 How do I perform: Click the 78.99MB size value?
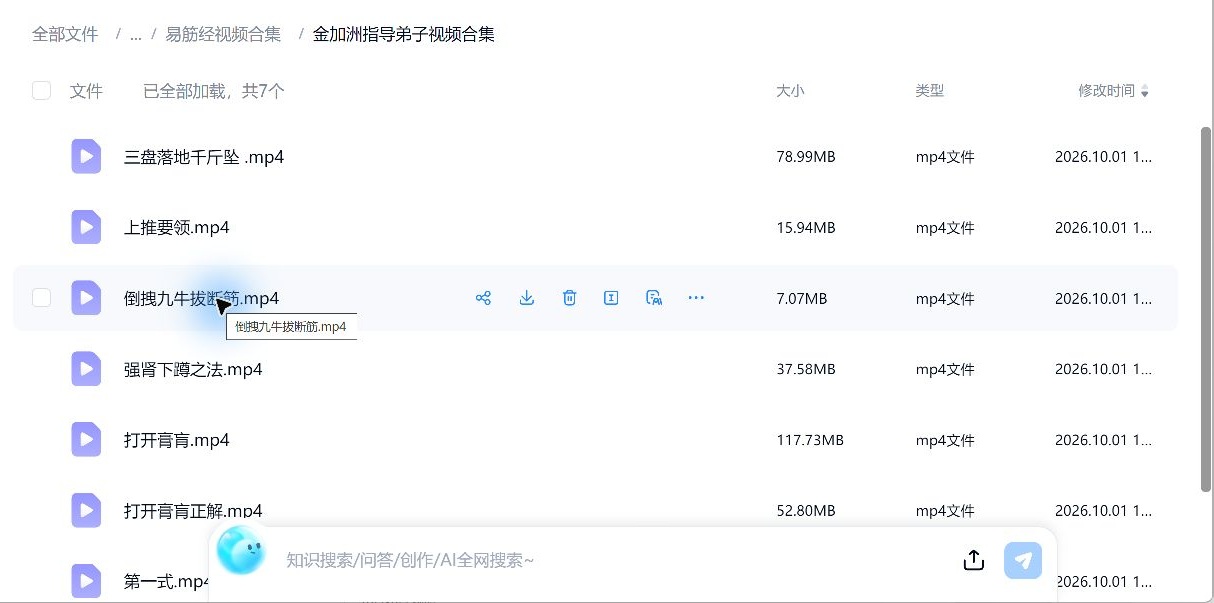coord(806,157)
